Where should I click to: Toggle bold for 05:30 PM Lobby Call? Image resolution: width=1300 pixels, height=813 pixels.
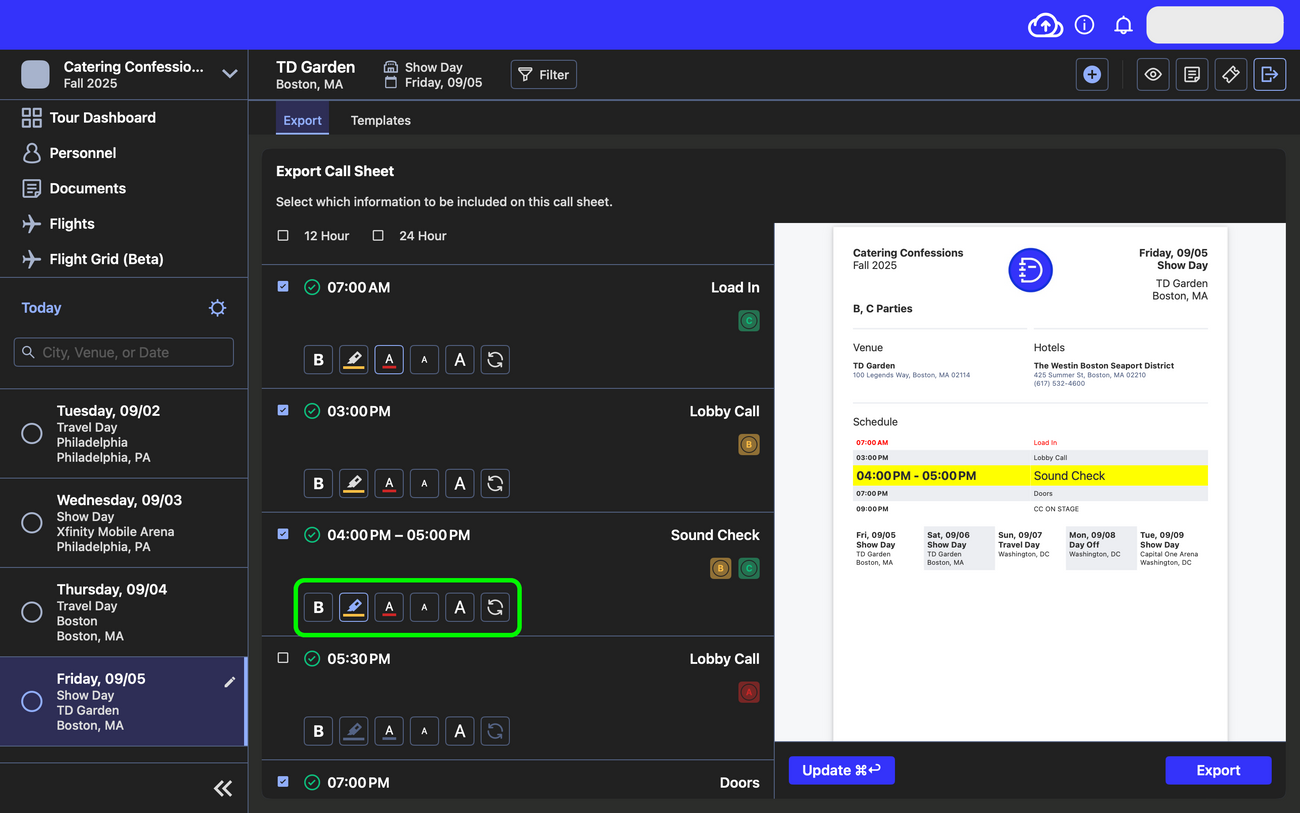(x=318, y=731)
